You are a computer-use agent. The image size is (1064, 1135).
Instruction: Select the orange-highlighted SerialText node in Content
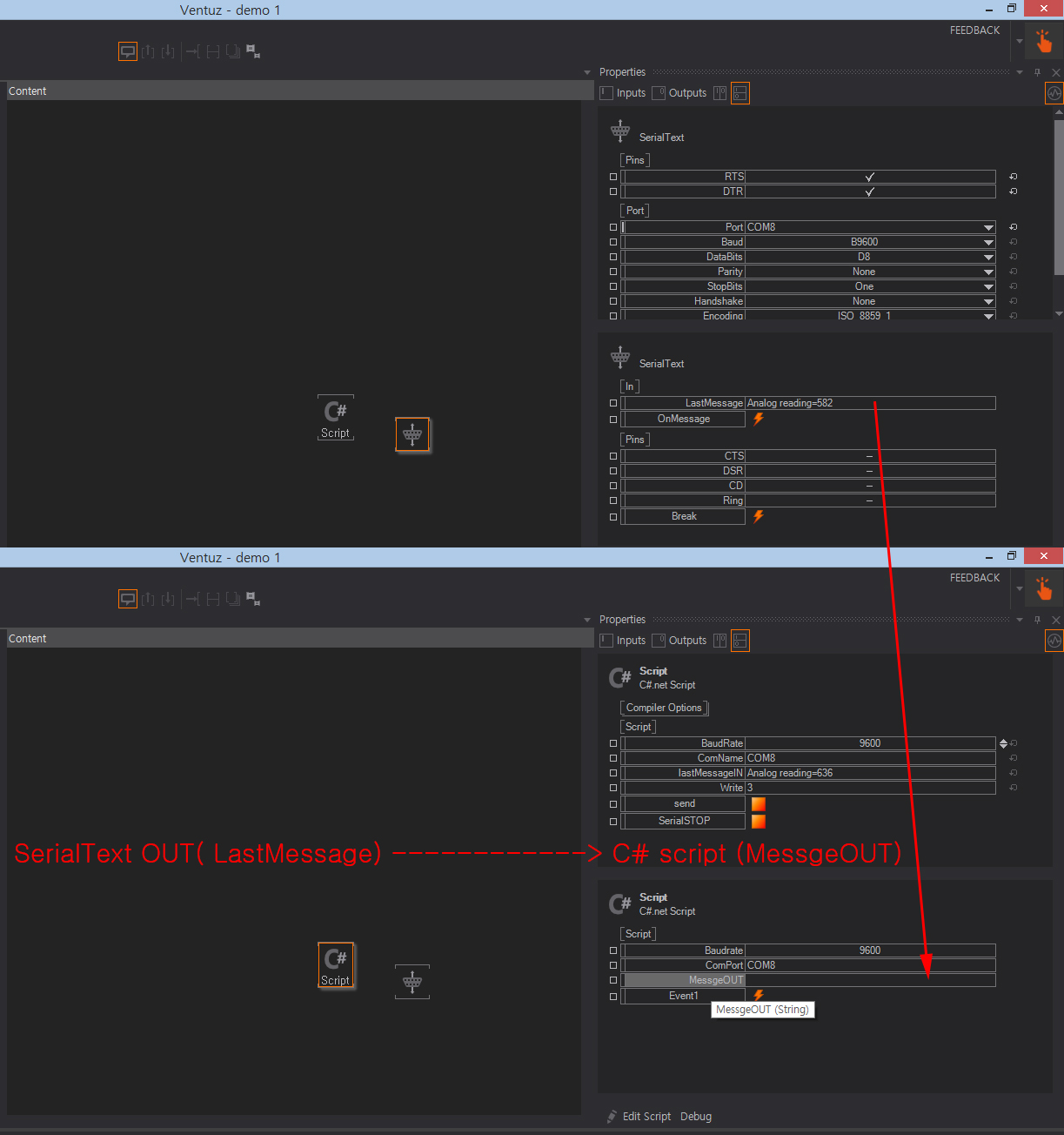coord(412,434)
